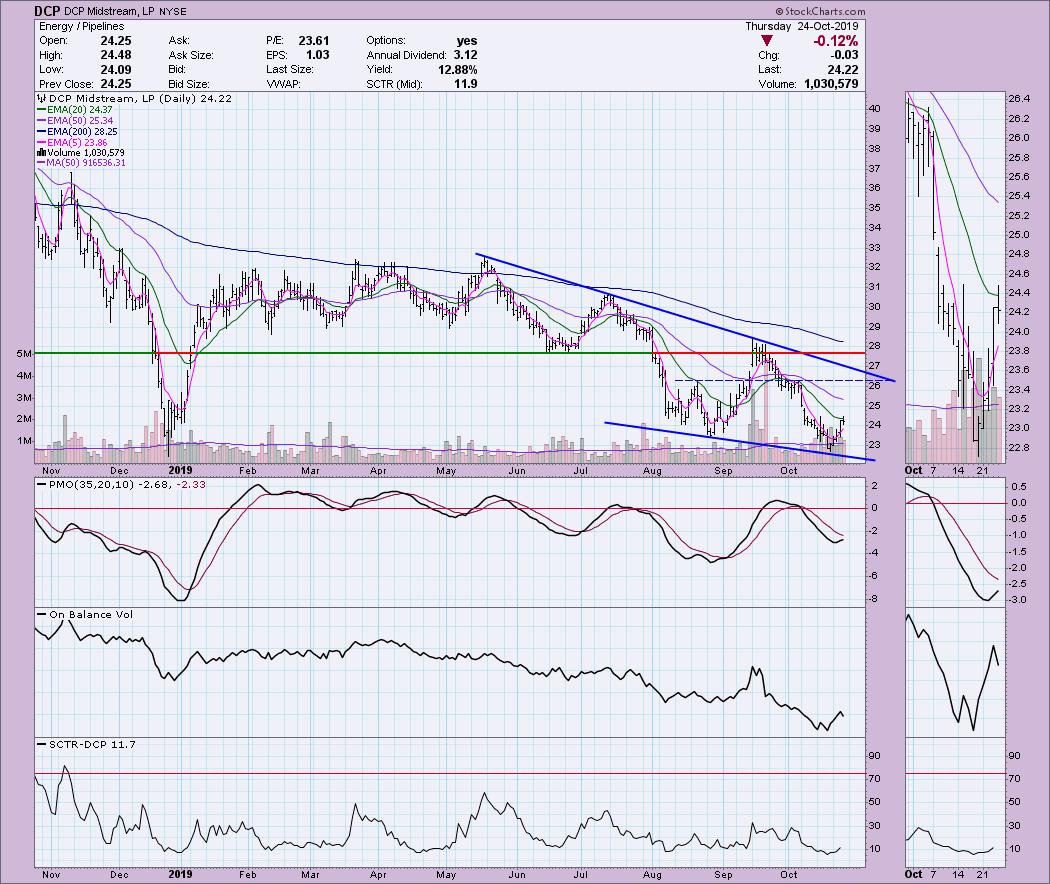The height and width of the screenshot is (884, 1050).
Task: Click the 'Energy / Pipelines' sector label
Action: tap(82, 26)
